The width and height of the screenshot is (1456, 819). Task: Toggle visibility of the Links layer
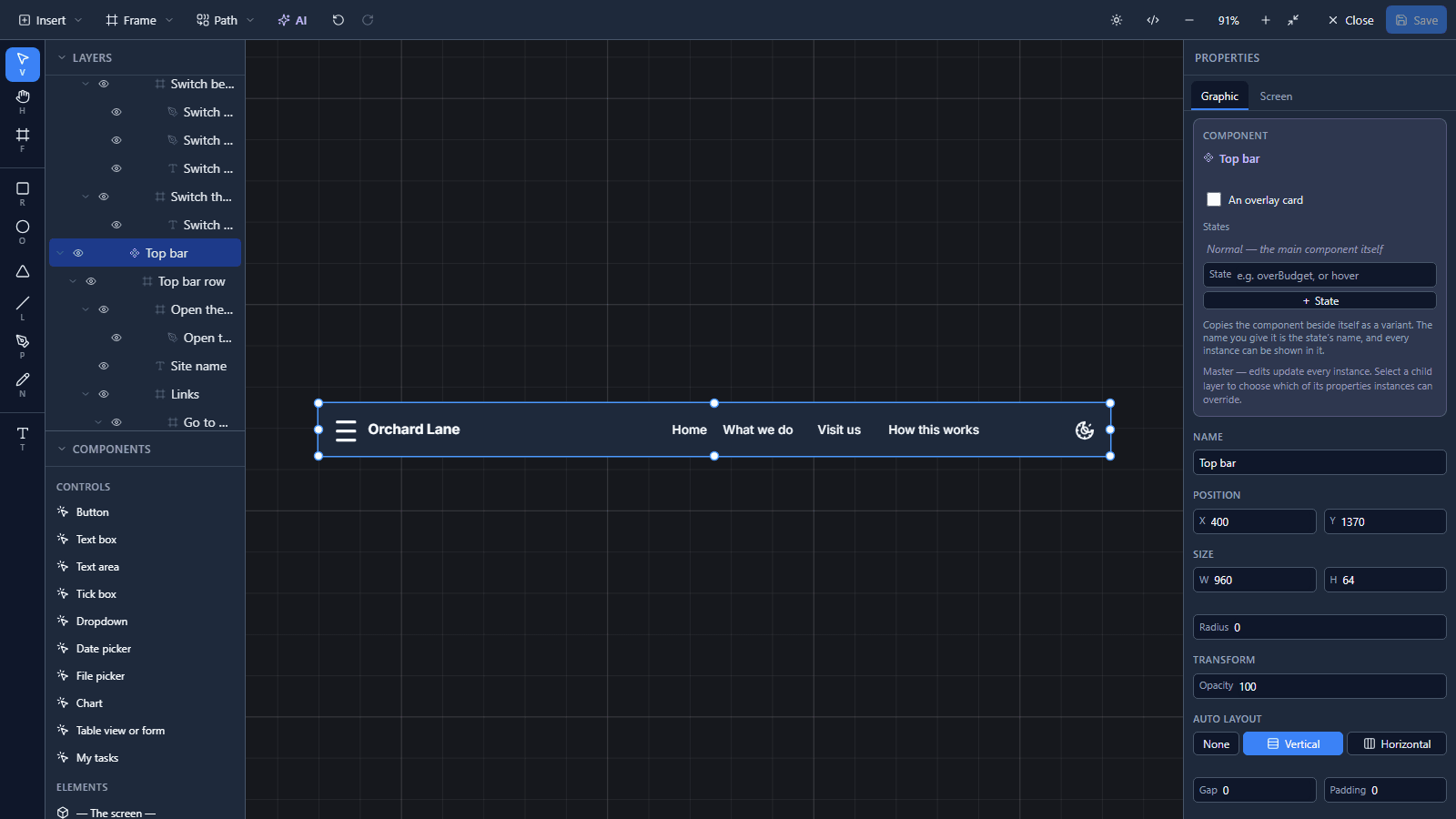tap(104, 394)
